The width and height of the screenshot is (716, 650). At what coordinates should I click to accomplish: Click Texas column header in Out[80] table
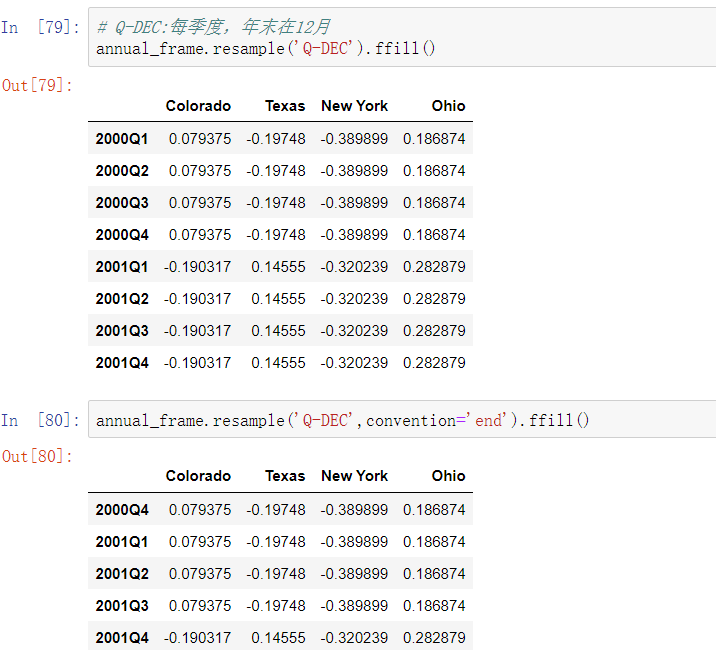pyautogui.click(x=285, y=476)
